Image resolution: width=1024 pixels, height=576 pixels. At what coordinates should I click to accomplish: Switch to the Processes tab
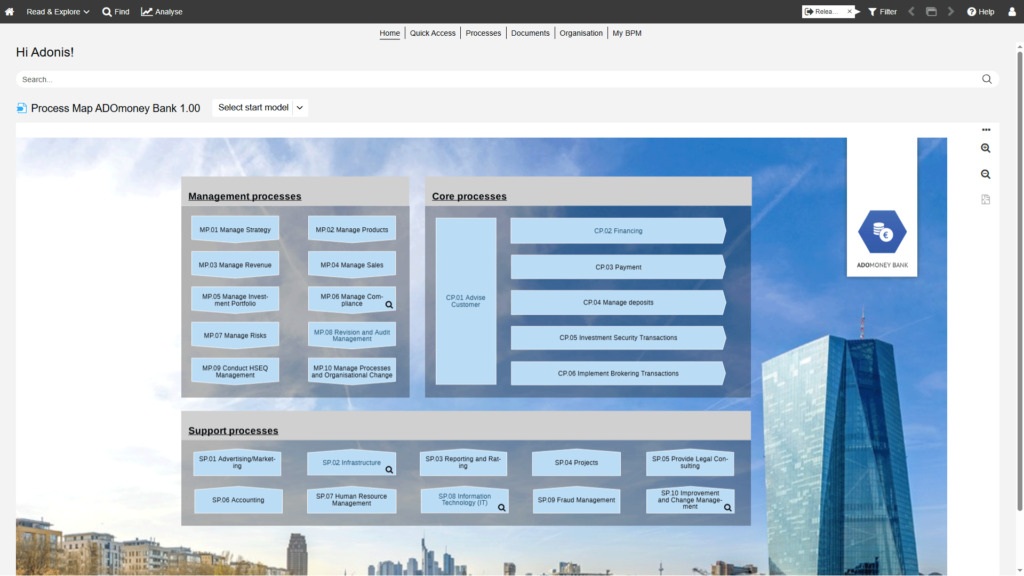click(x=483, y=33)
